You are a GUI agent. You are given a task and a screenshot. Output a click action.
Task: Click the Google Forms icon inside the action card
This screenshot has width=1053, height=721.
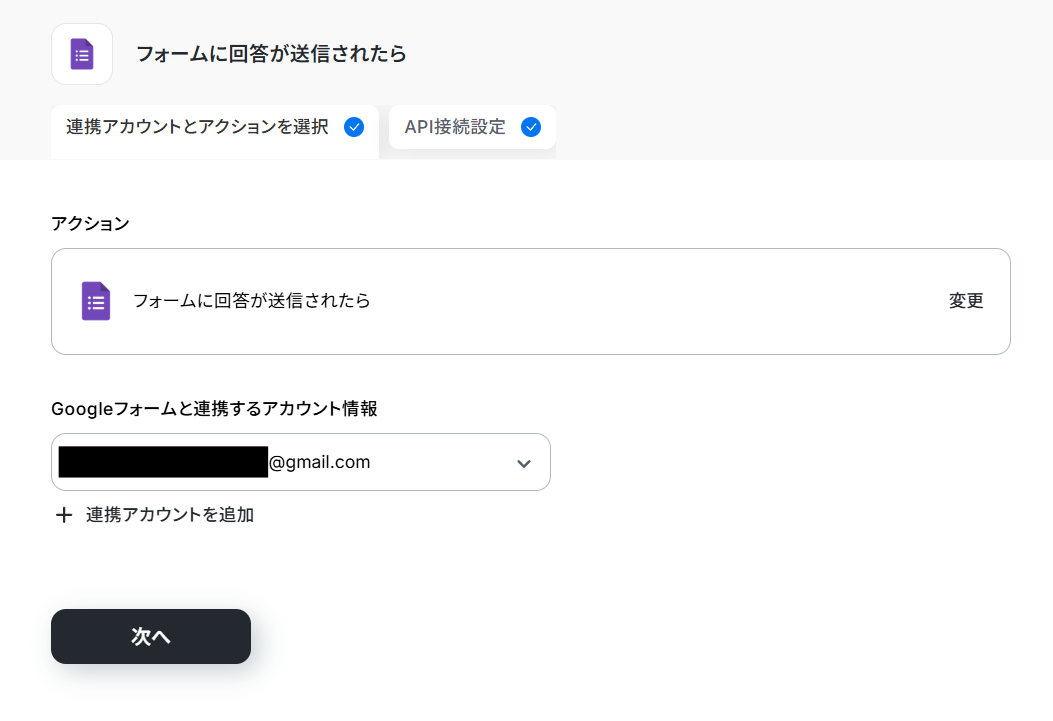point(96,301)
